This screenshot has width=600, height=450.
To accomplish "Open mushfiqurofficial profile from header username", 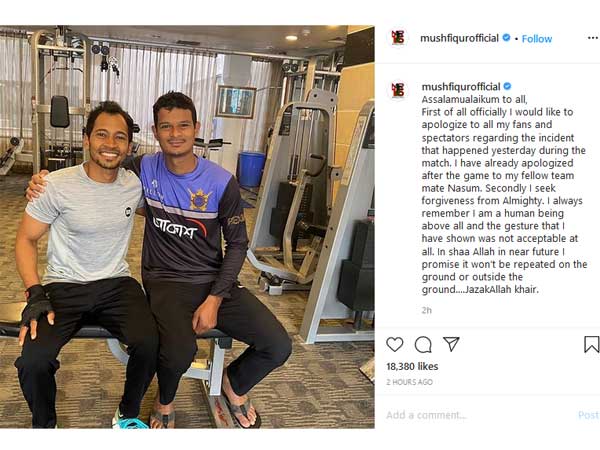I will (459, 38).
